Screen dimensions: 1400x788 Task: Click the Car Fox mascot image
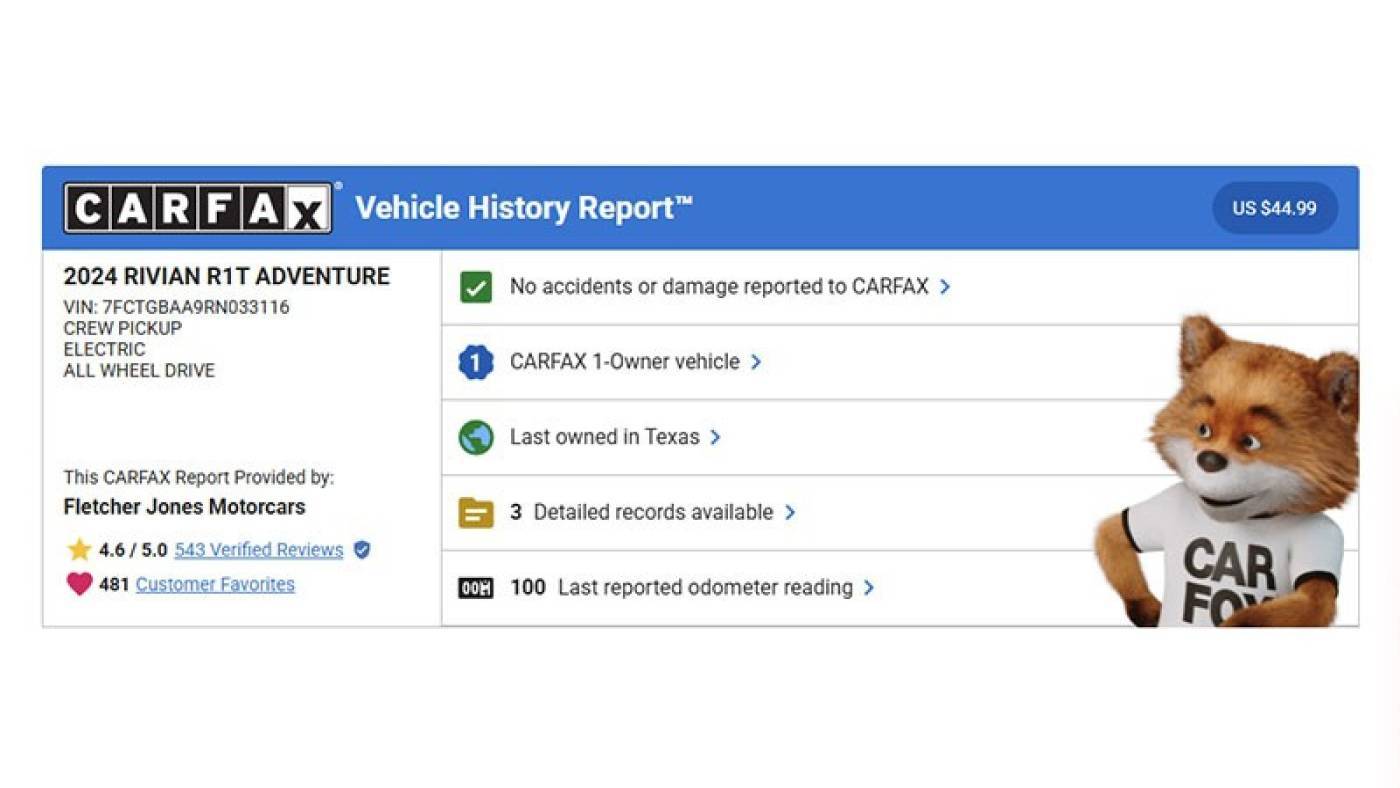1228,472
